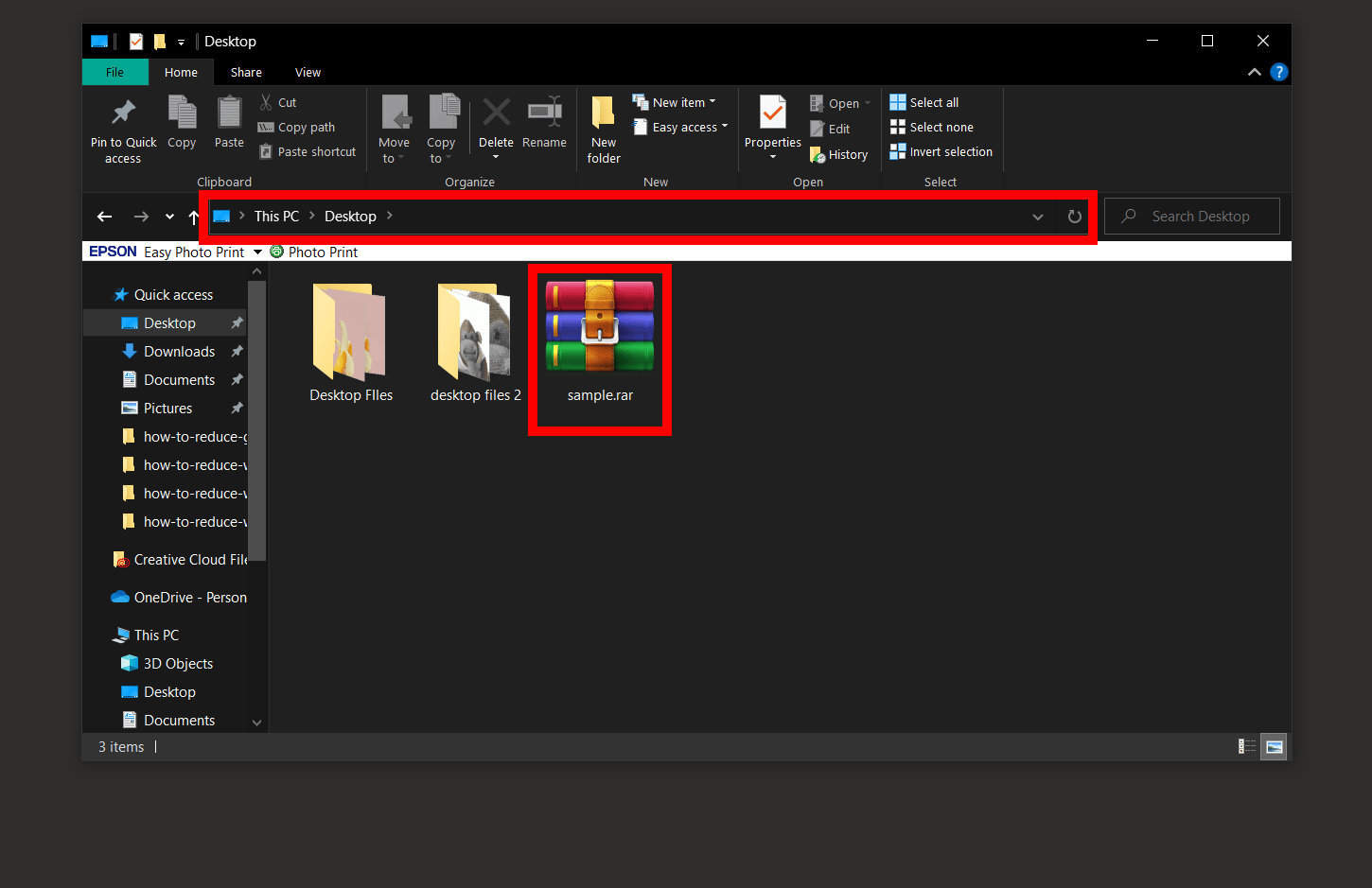Open the File menu
The image size is (1372, 888).
coord(114,72)
